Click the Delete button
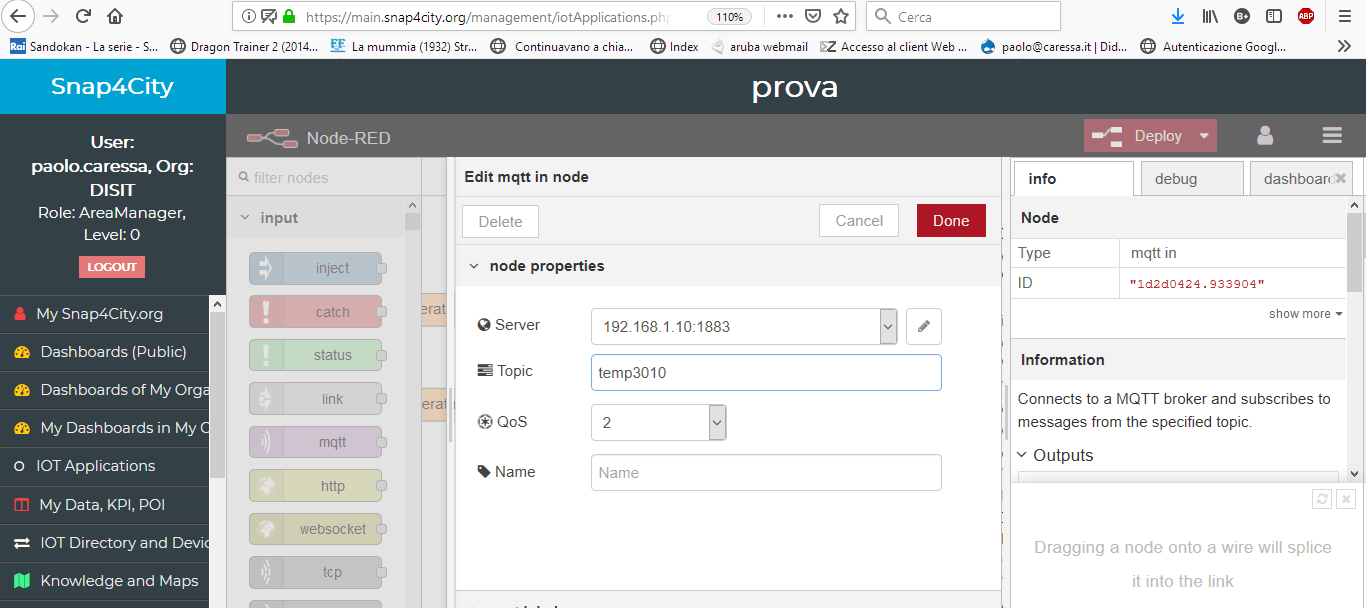This screenshot has width=1366, height=608. tap(500, 222)
